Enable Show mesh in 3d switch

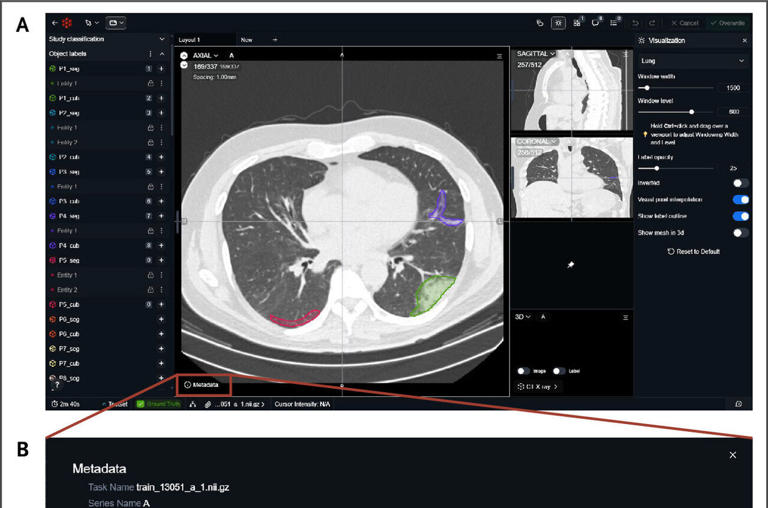741,233
